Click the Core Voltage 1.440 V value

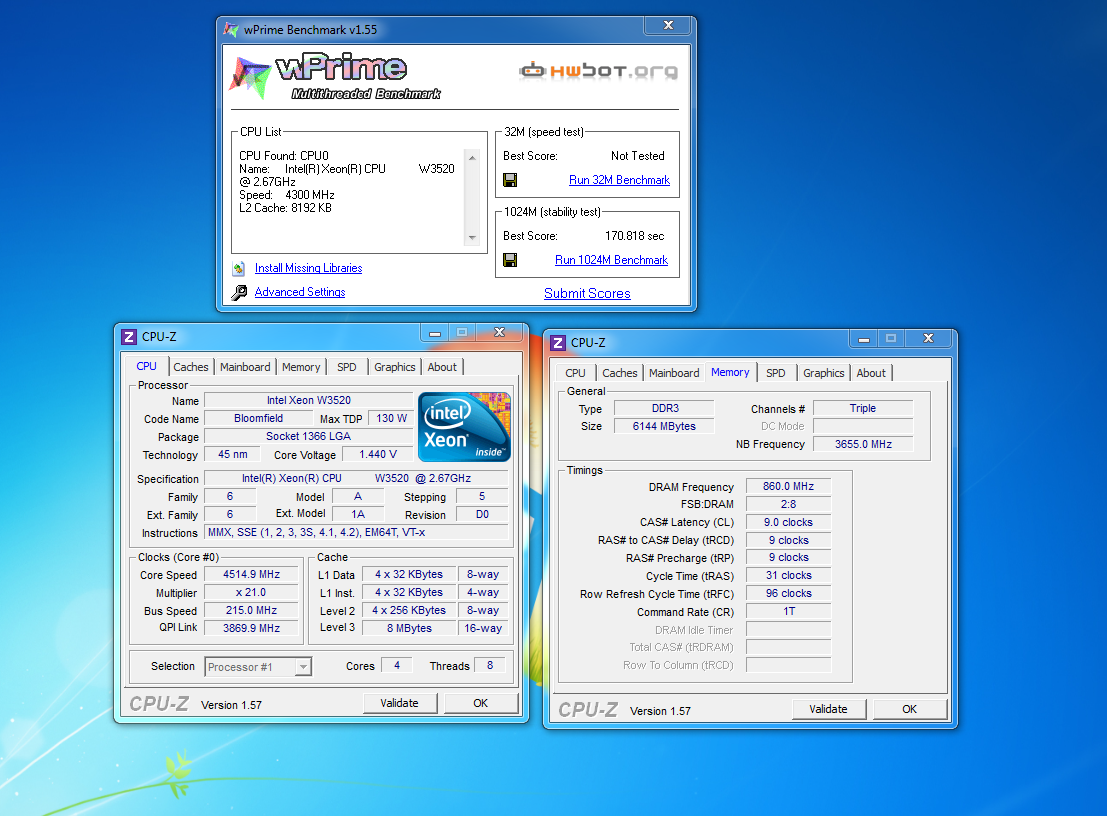click(x=378, y=455)
